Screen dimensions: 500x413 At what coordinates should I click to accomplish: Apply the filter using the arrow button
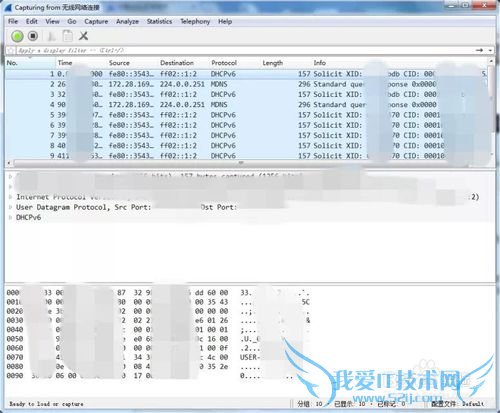pyautogui.click(x=479, y=50)
